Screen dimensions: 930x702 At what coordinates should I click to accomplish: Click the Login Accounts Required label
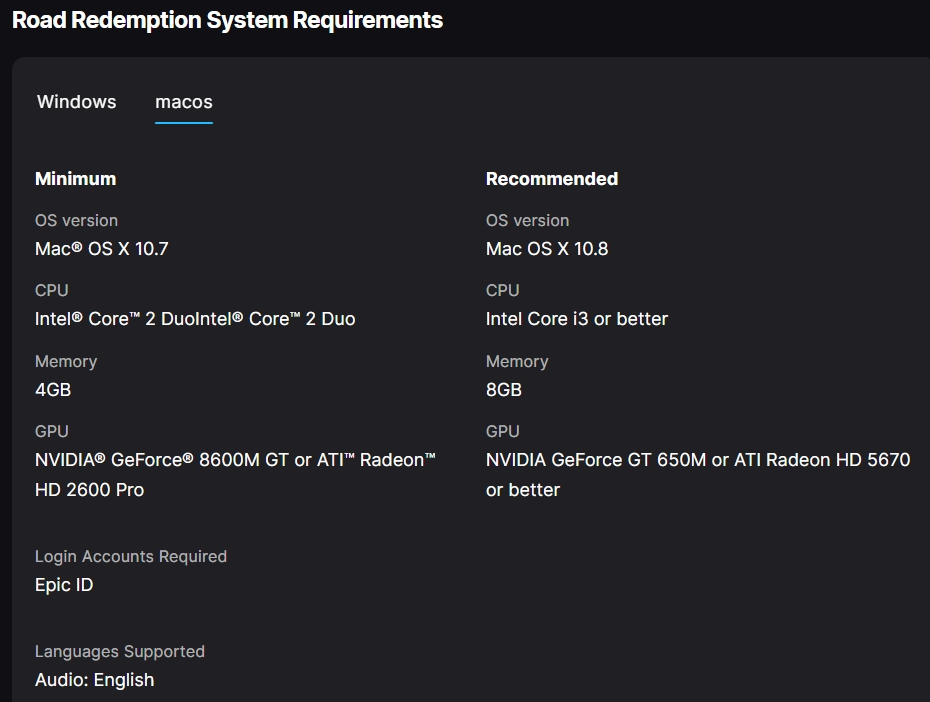tap(130, 556)
